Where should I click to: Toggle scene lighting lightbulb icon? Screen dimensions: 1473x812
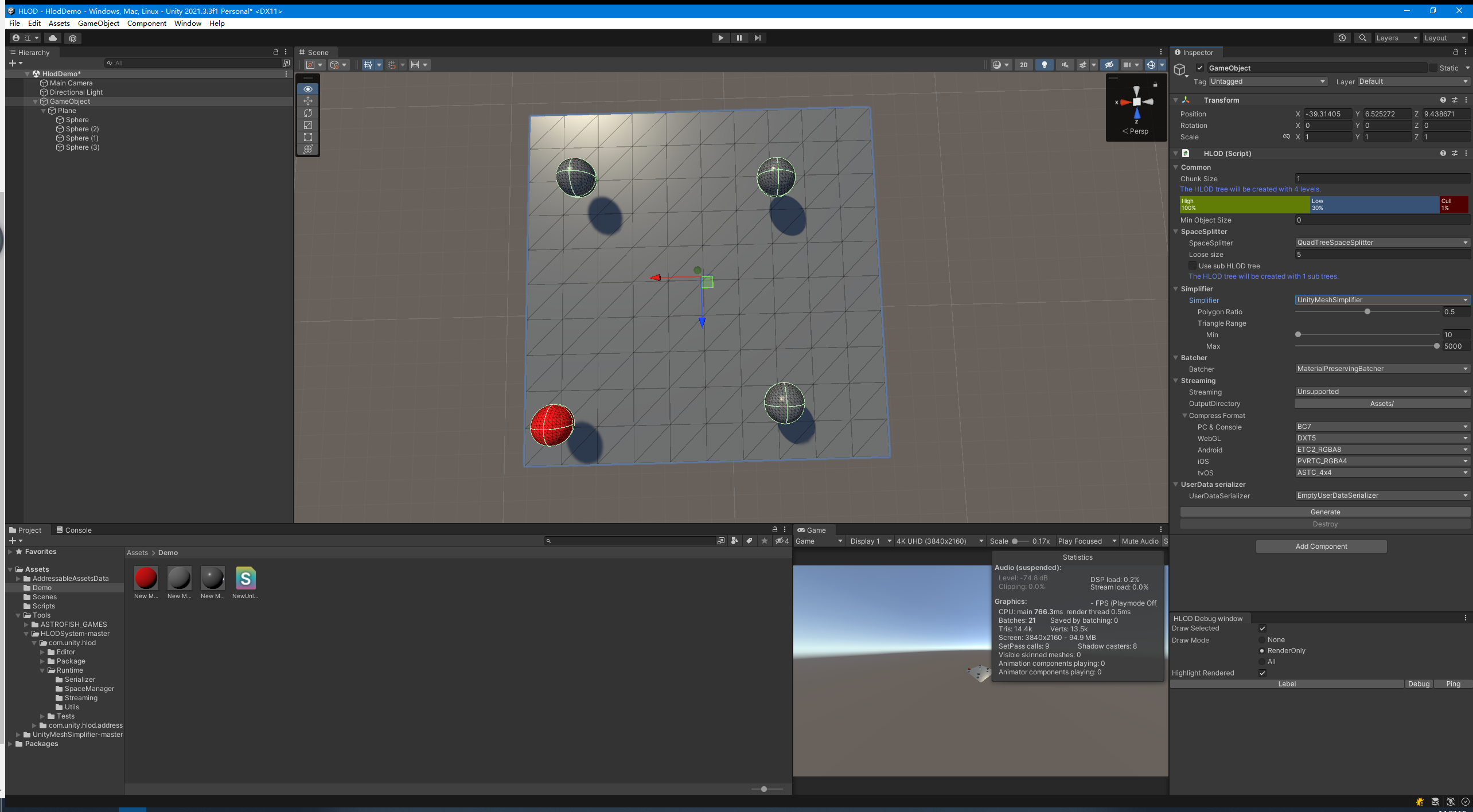[x=1044, y=65]
